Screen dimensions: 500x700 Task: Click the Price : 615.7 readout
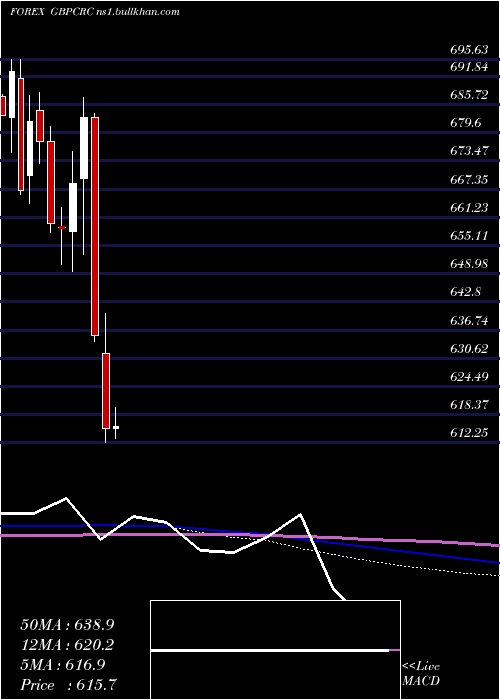tap(70, 685)
